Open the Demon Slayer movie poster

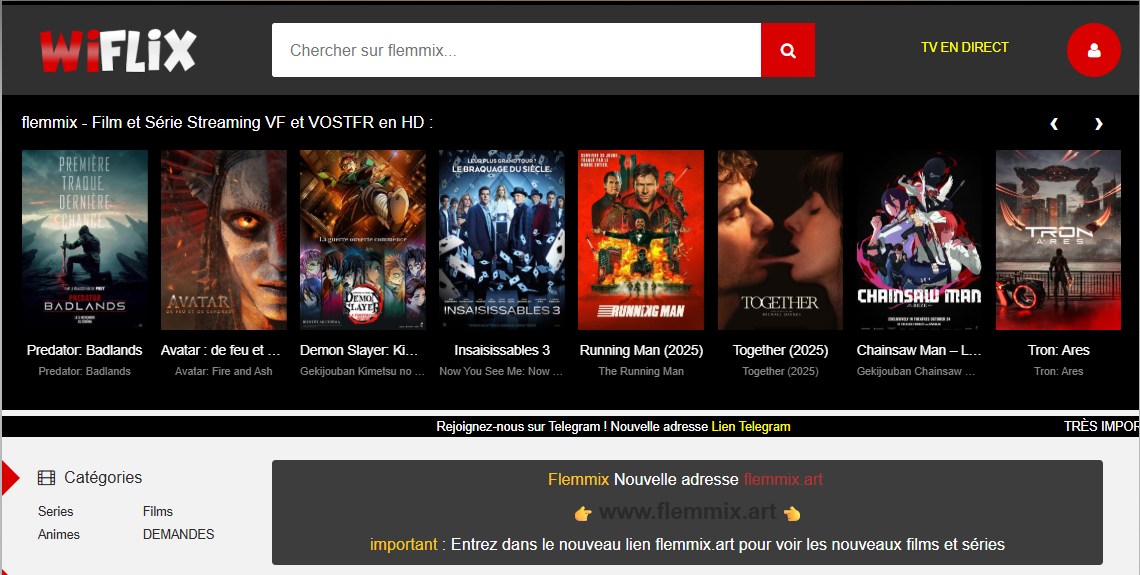[363, 240]
